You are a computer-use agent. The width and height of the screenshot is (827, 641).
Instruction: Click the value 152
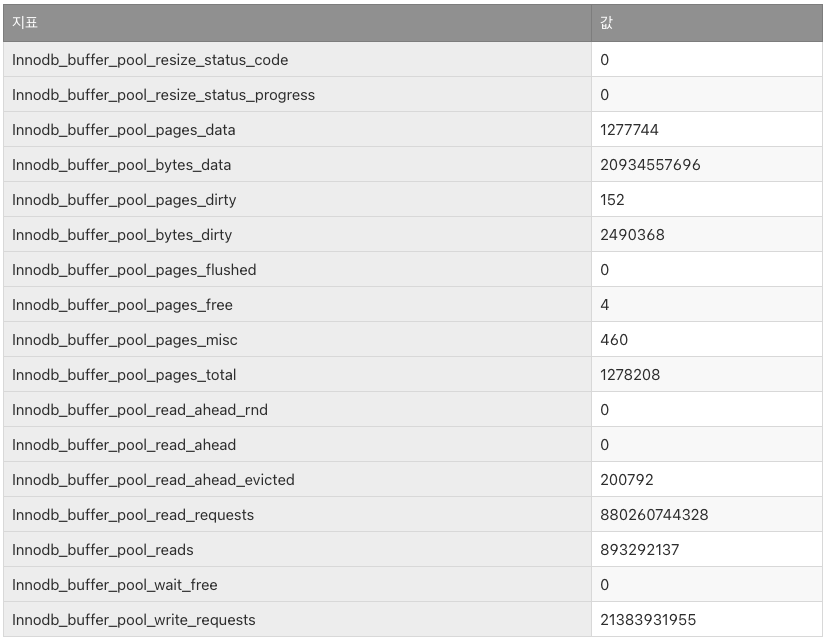(x=612, y=200)
